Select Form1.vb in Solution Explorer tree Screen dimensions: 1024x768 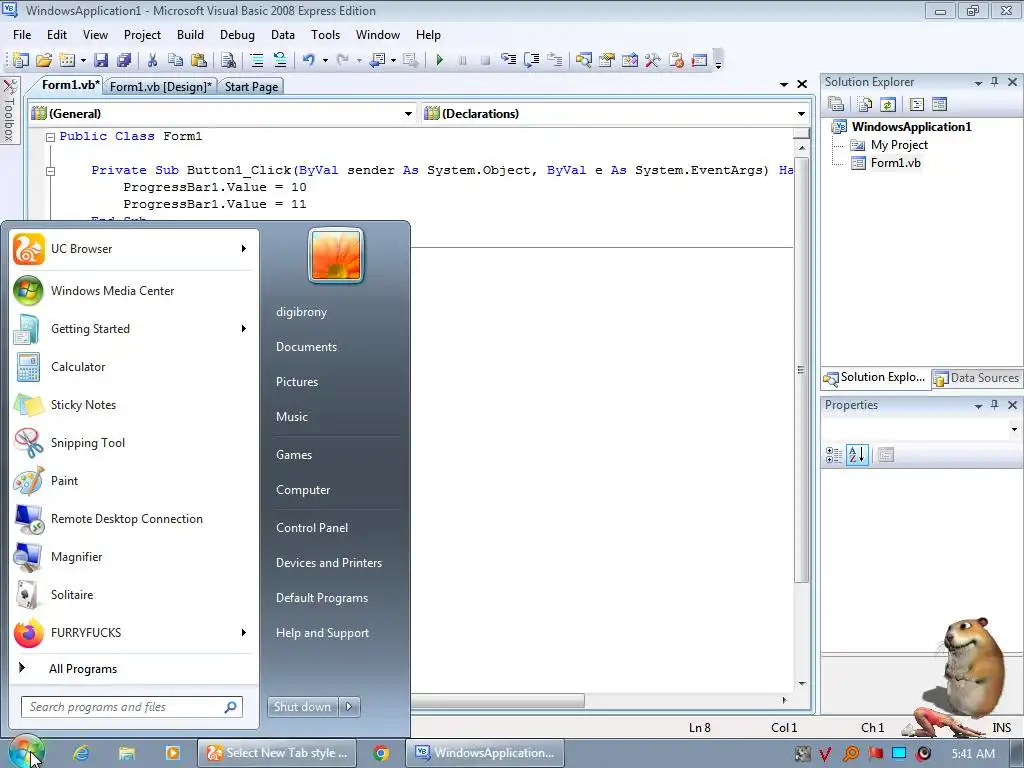click(x=895, y=163)
